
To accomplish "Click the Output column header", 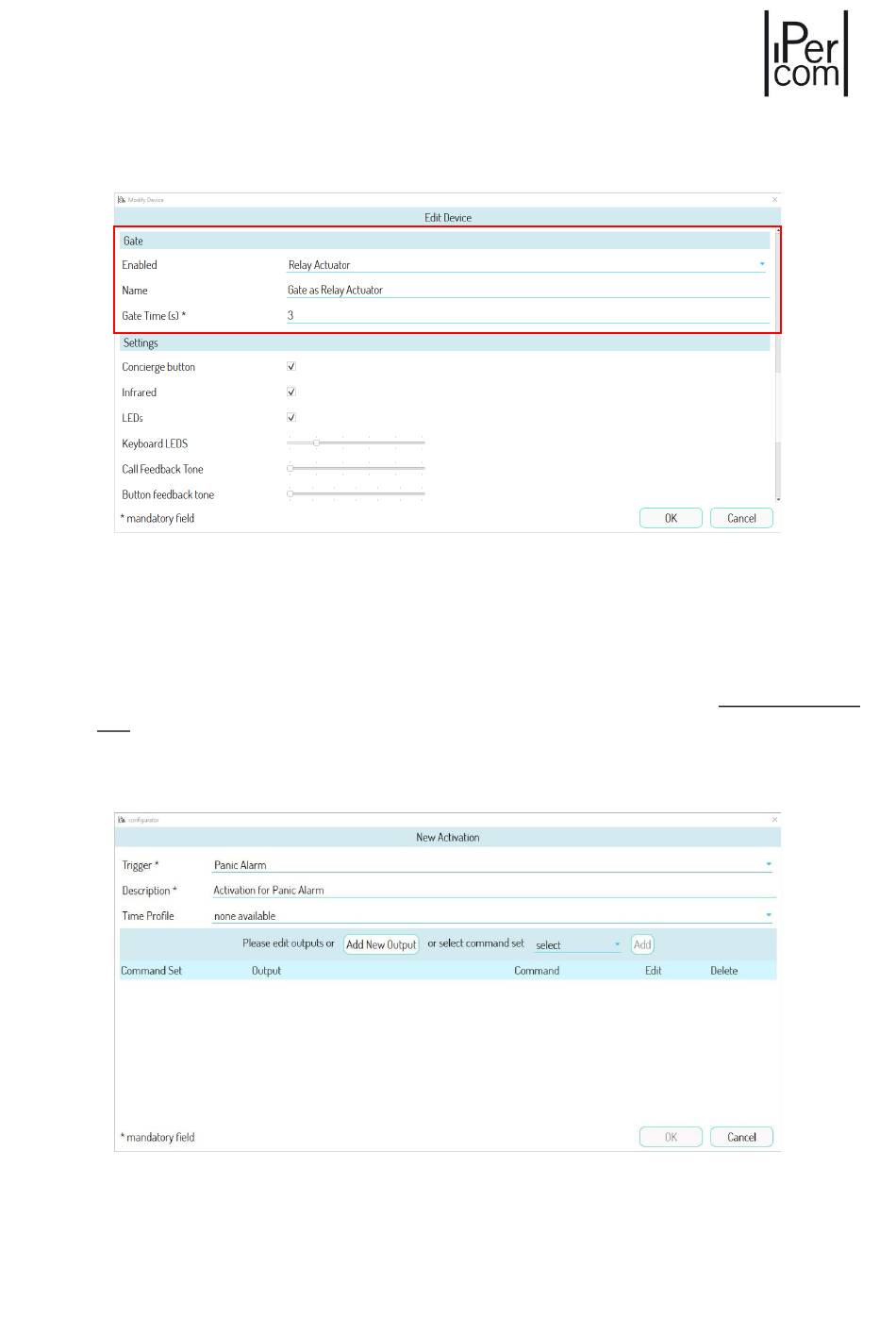I will (266, 971).
